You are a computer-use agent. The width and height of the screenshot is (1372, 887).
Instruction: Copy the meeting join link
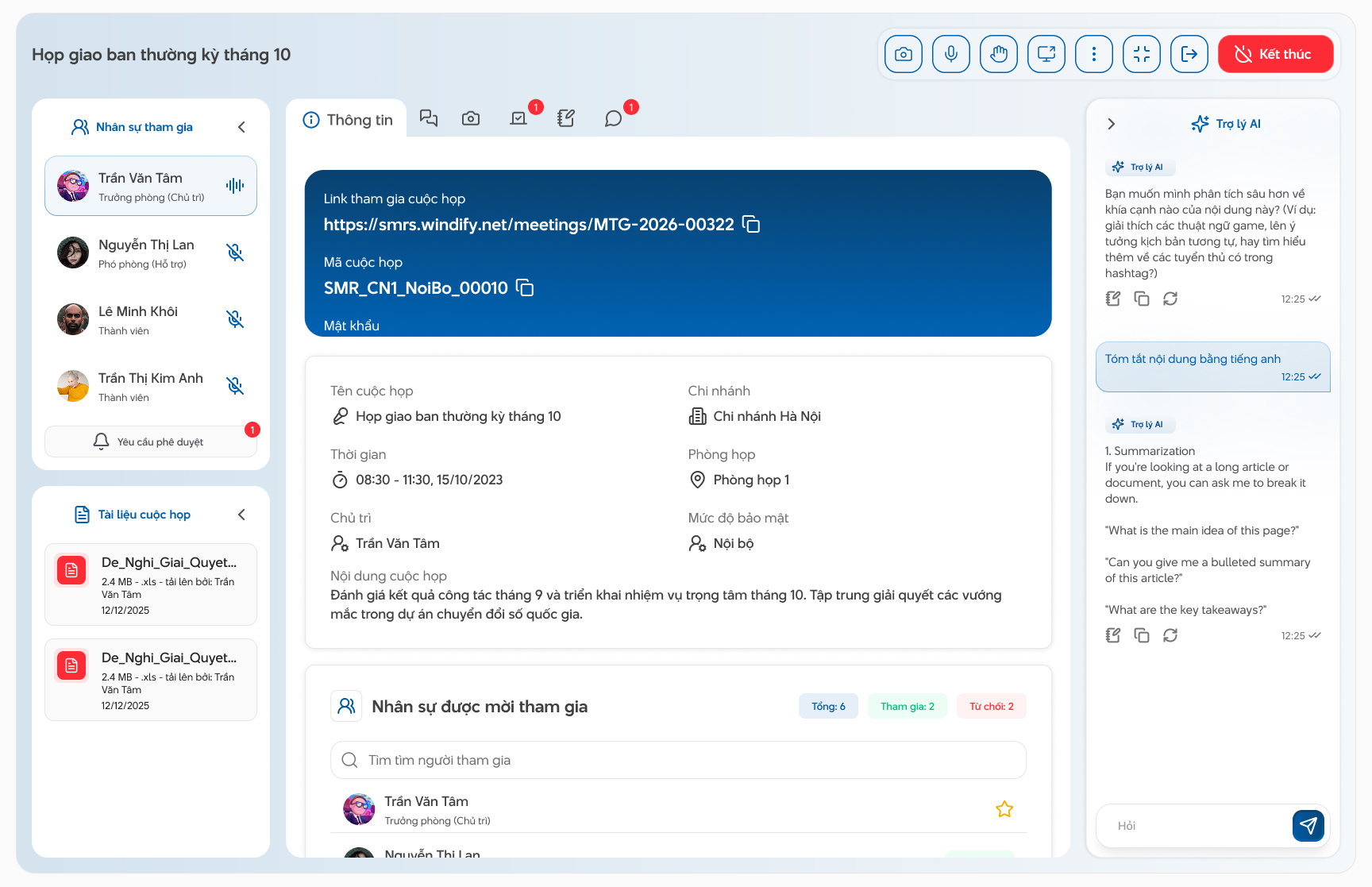point(751,224)
